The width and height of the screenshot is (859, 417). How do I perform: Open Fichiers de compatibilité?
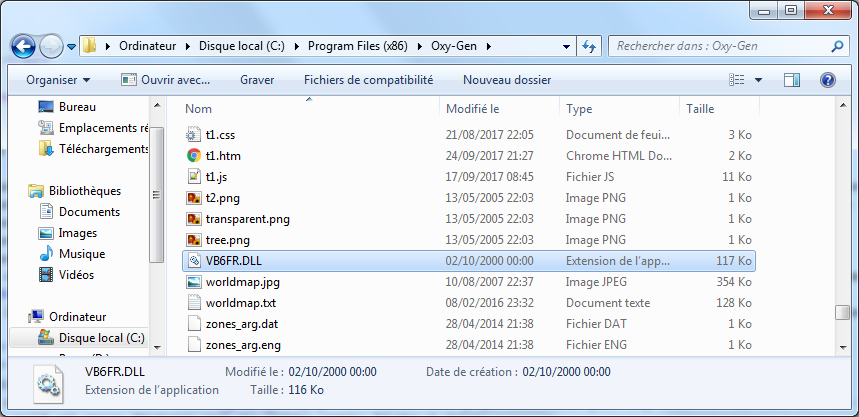[368, 80]
